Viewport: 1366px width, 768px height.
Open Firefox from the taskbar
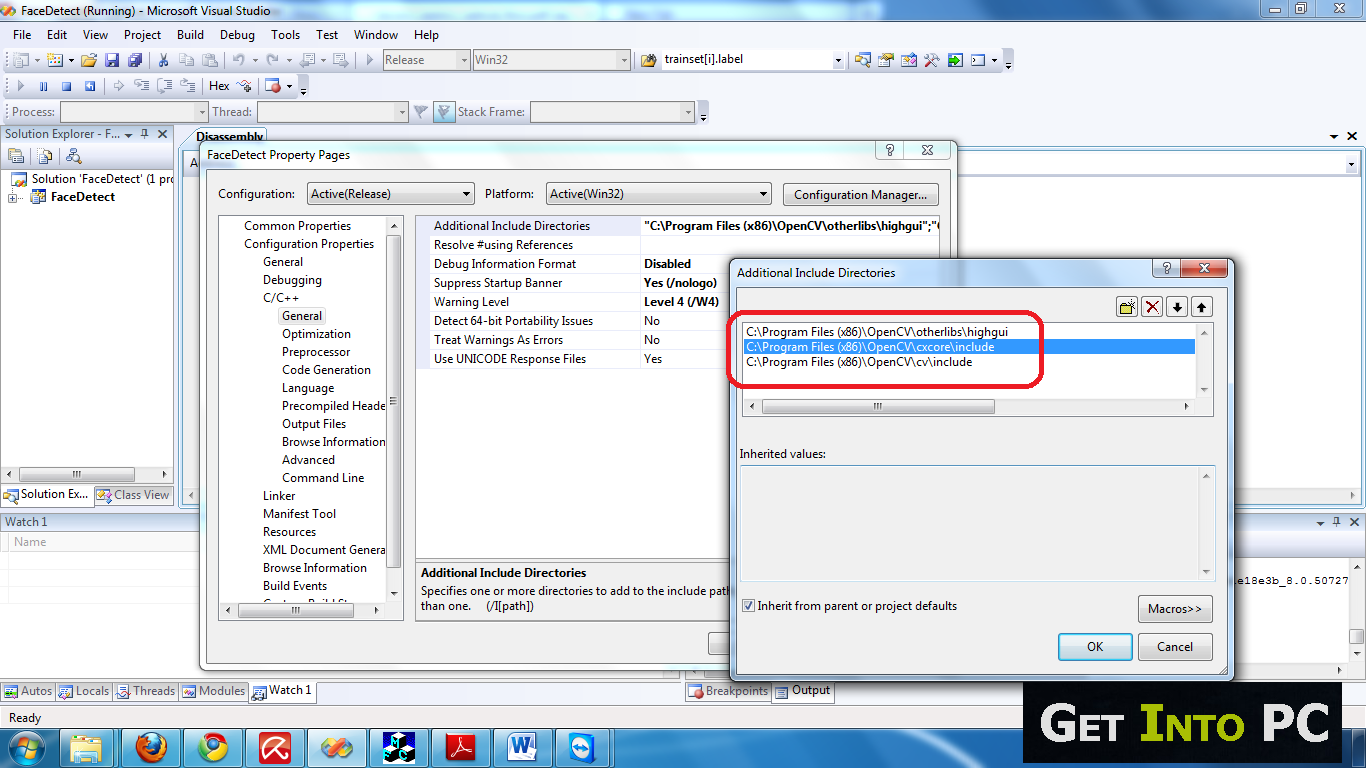tap(151, 747)
